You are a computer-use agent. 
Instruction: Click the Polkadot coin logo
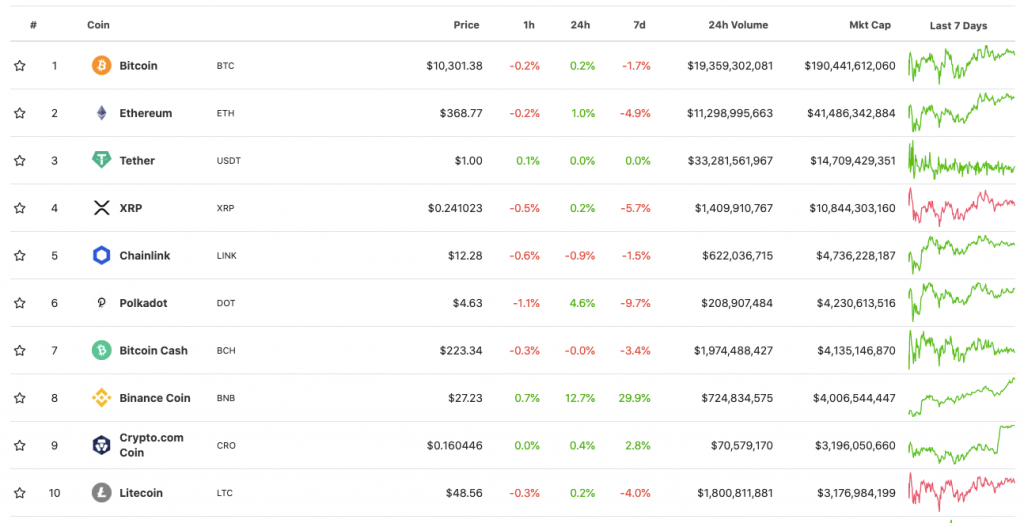pyautogui.click(x=101, y=303)
